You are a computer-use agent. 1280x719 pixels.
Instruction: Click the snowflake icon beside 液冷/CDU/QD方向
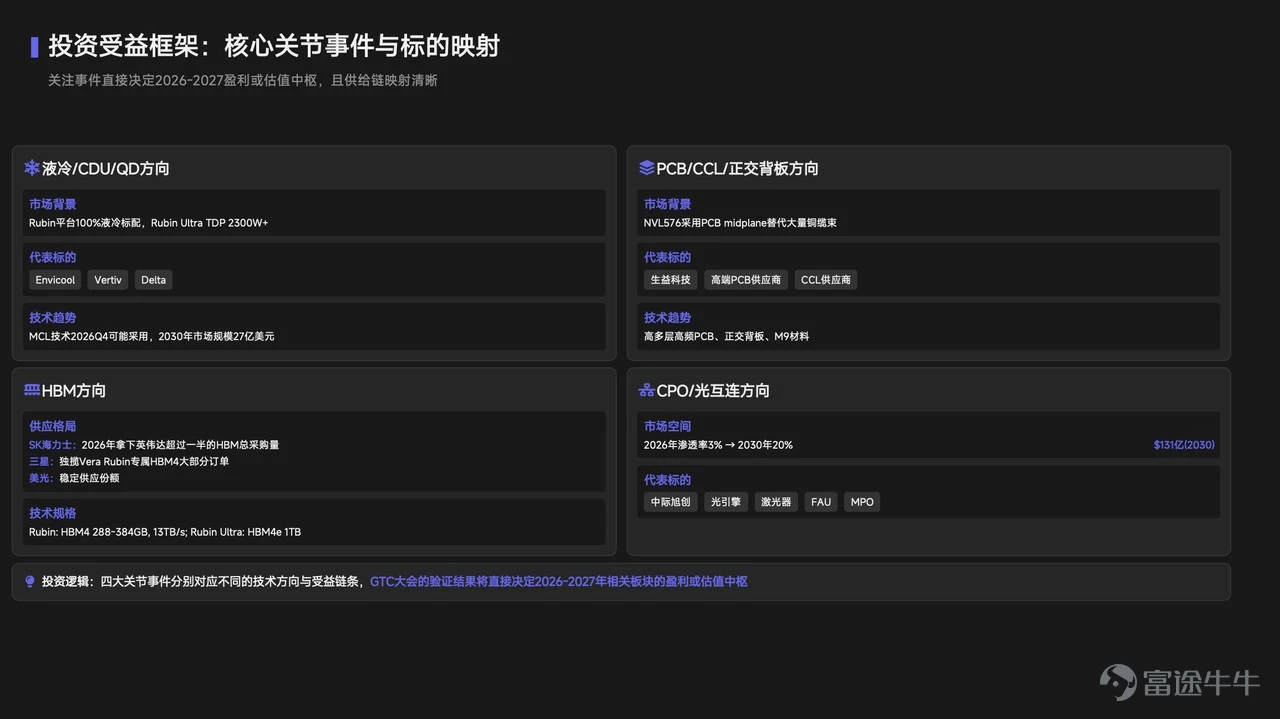(x=32, y=168)
